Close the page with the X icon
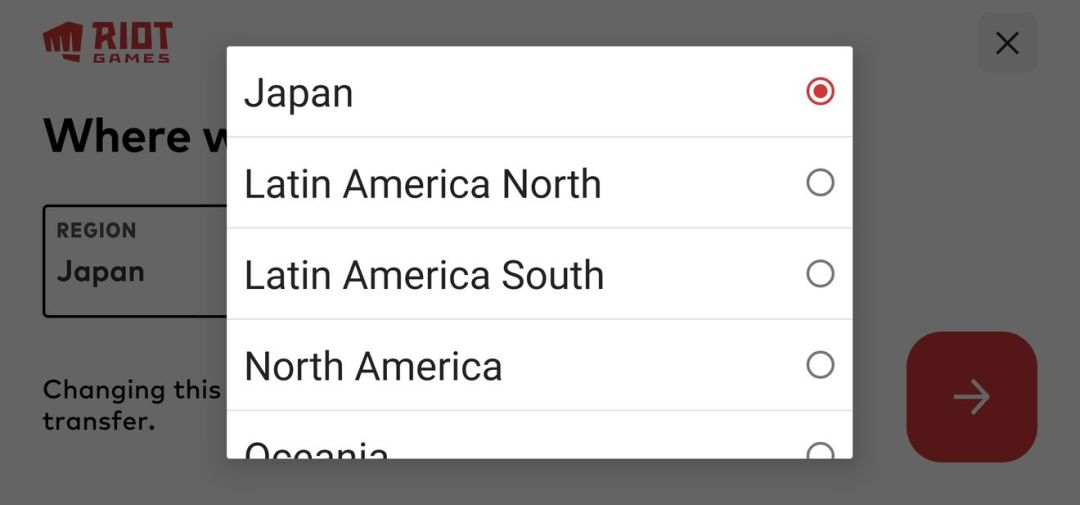 coord(1007,43)
